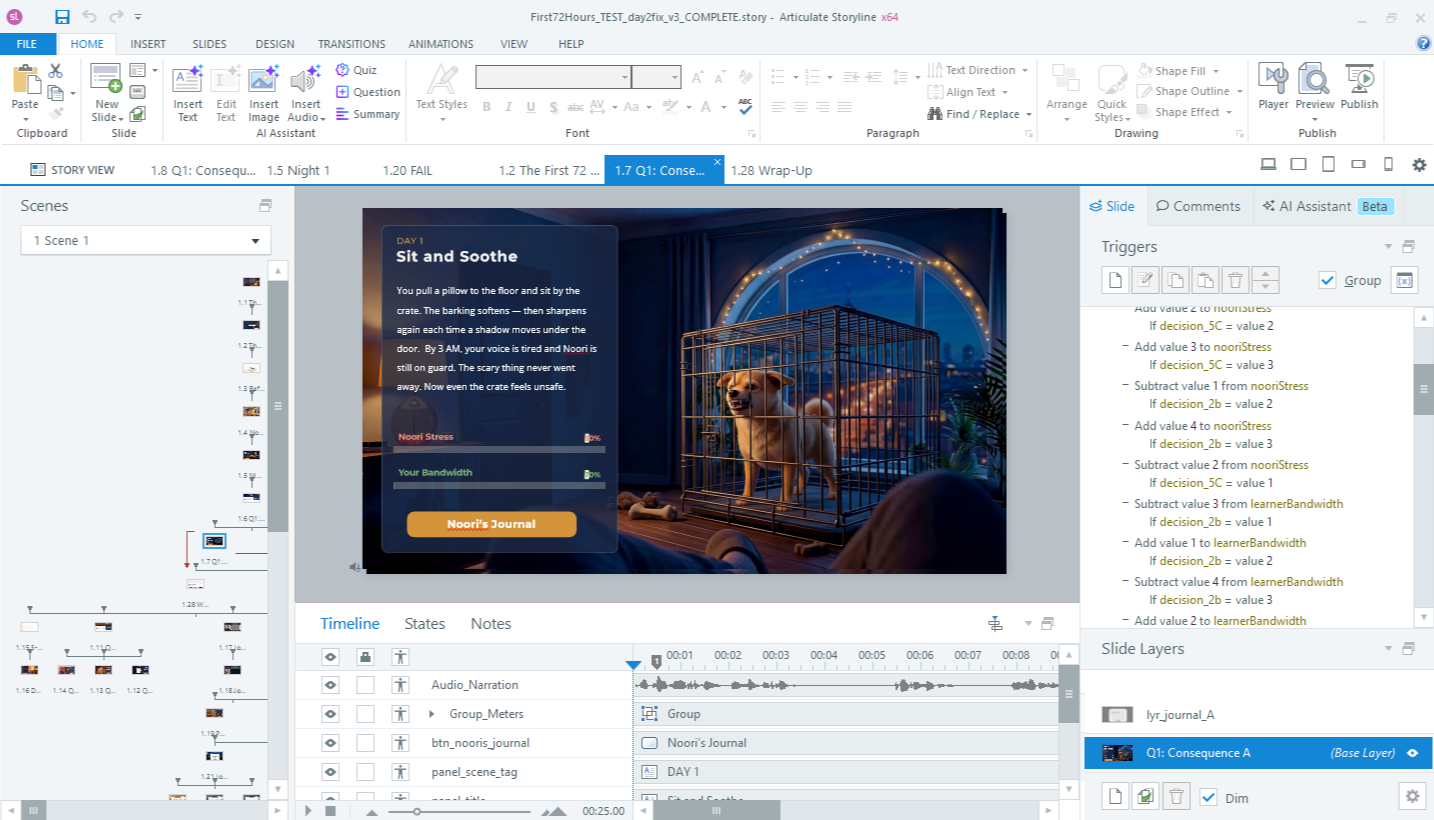Switch to phone portrait device icon

click(x=1388, y=164)
